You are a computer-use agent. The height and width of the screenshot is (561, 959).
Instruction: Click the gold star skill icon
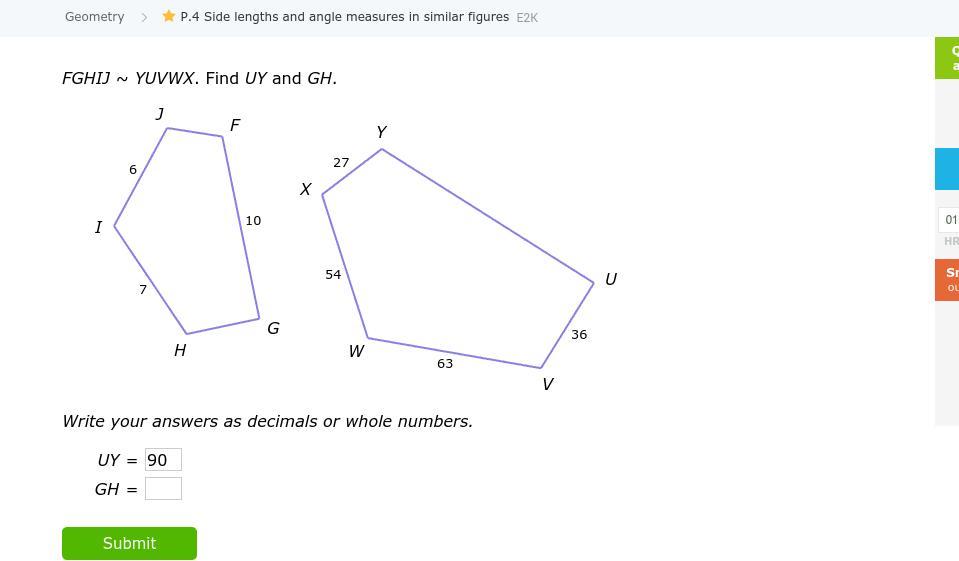(x=169, y=17)
